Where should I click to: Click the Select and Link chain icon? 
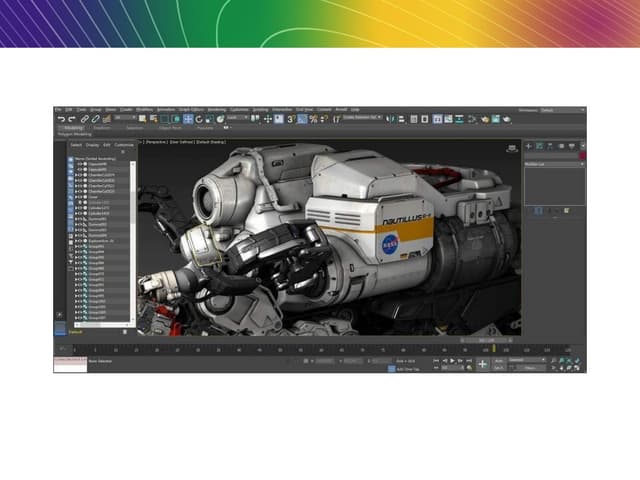coord(81,118)
